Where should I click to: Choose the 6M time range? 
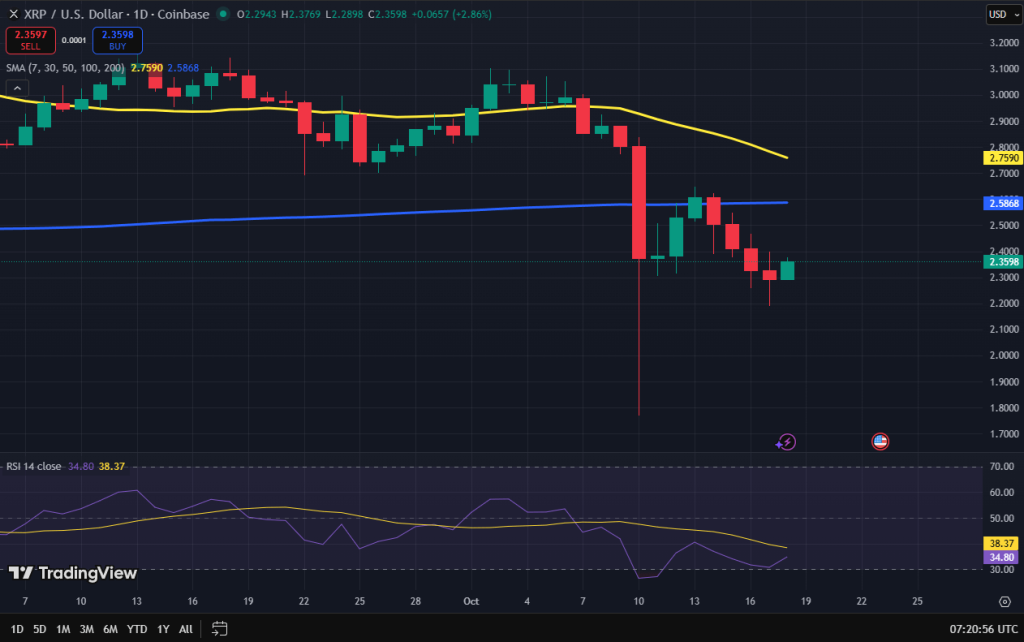click(110, 629)
